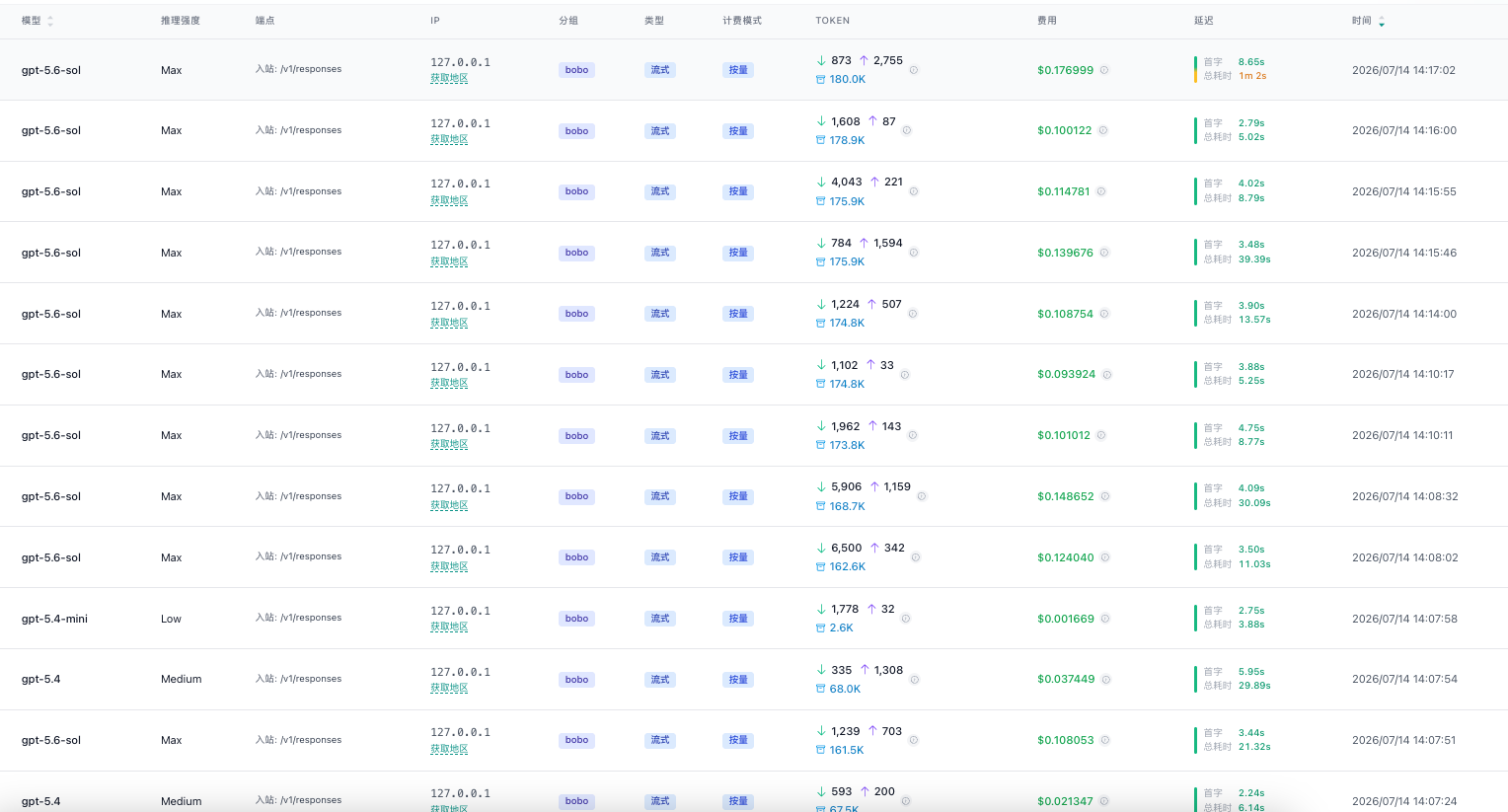Click 获取地区 link in the 14:14:00 row
Screen dimensions: 1508x812
449,323
